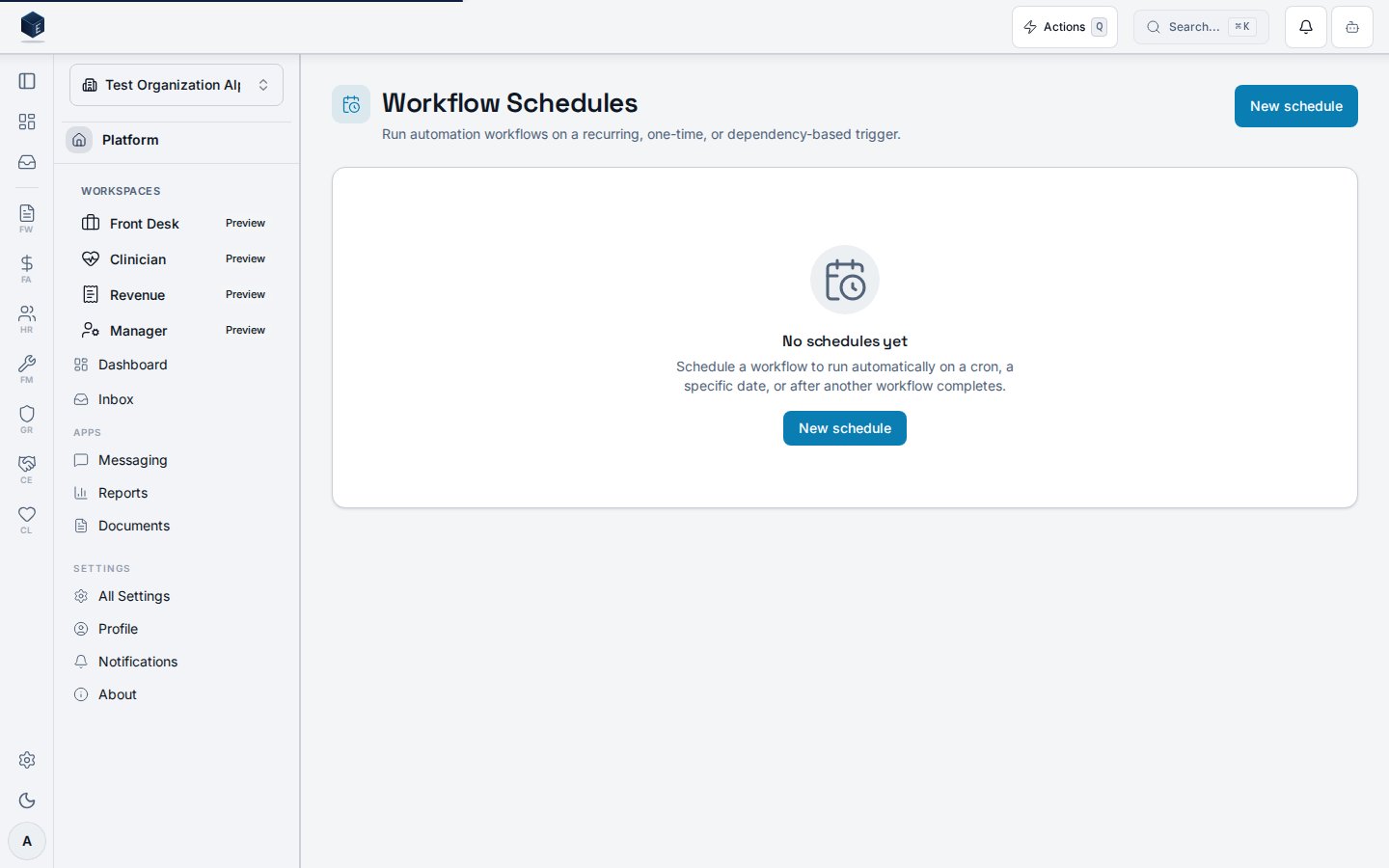The height and width of the screenshot is (868, 1389).
Task: Toggle dark mode moon icon
Action: click(27, 800)
